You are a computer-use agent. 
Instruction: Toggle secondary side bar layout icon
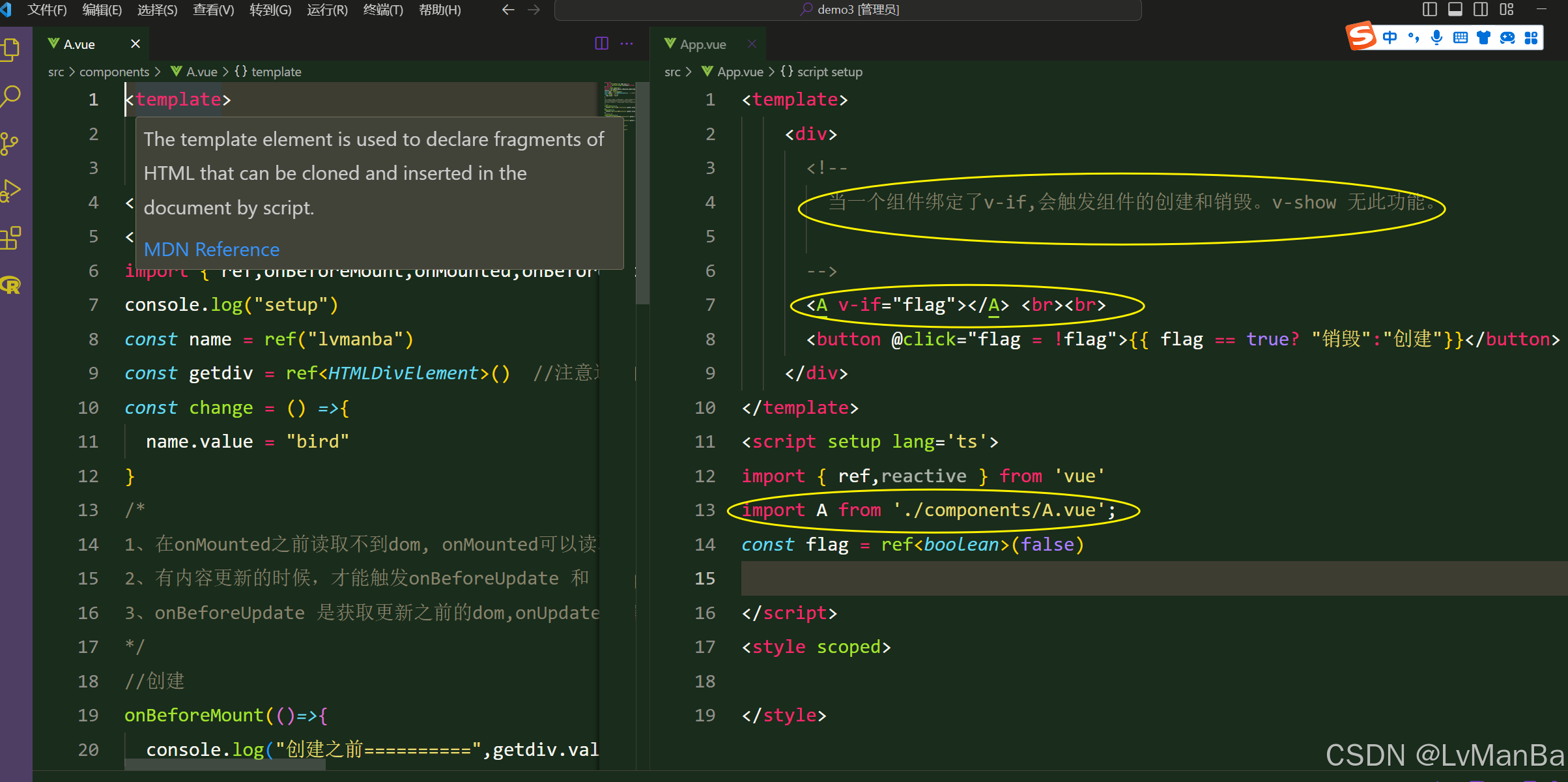pyautogui.click(x=1481, y=9)
